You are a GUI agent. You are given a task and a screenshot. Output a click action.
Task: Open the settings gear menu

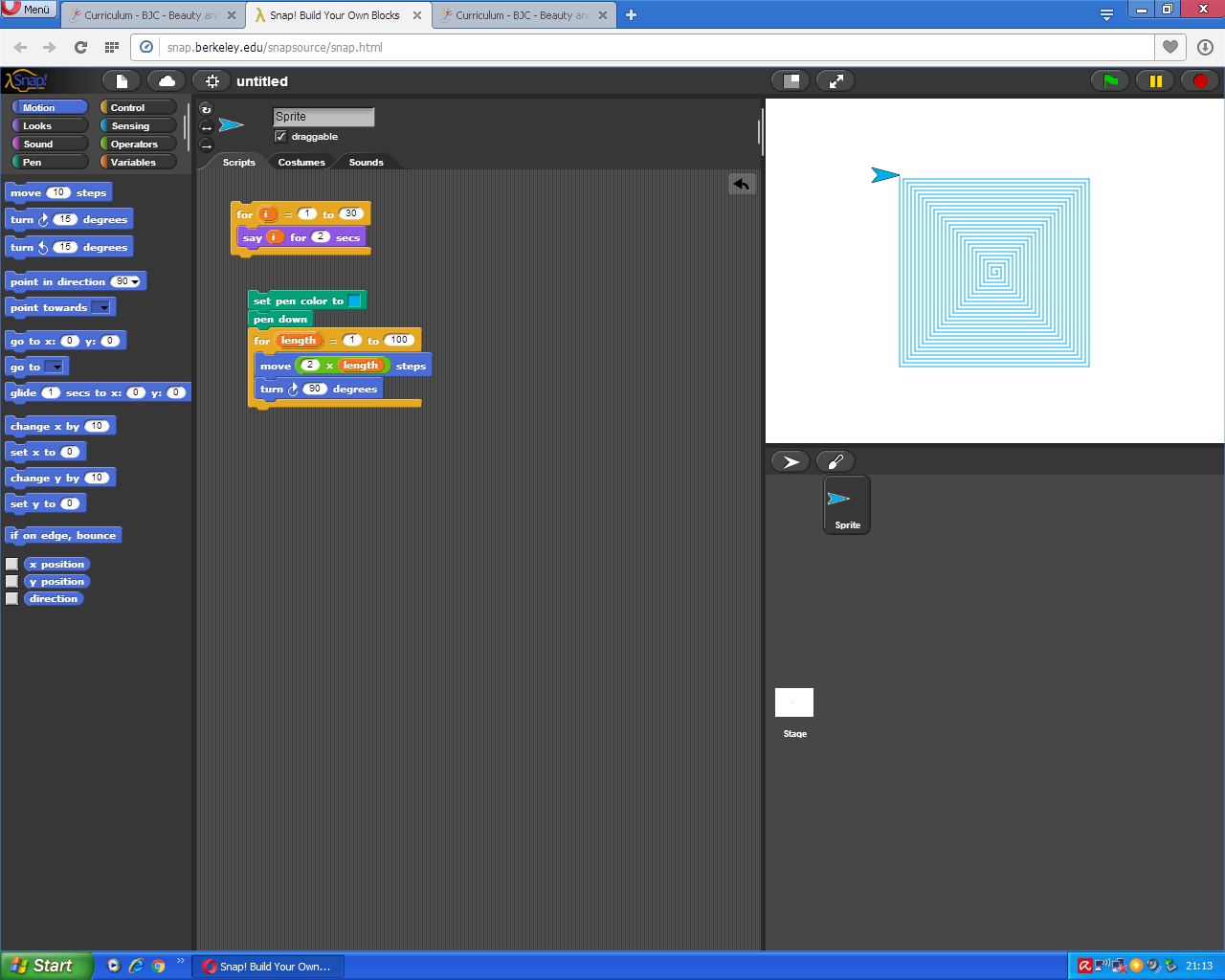coord(212,81)
